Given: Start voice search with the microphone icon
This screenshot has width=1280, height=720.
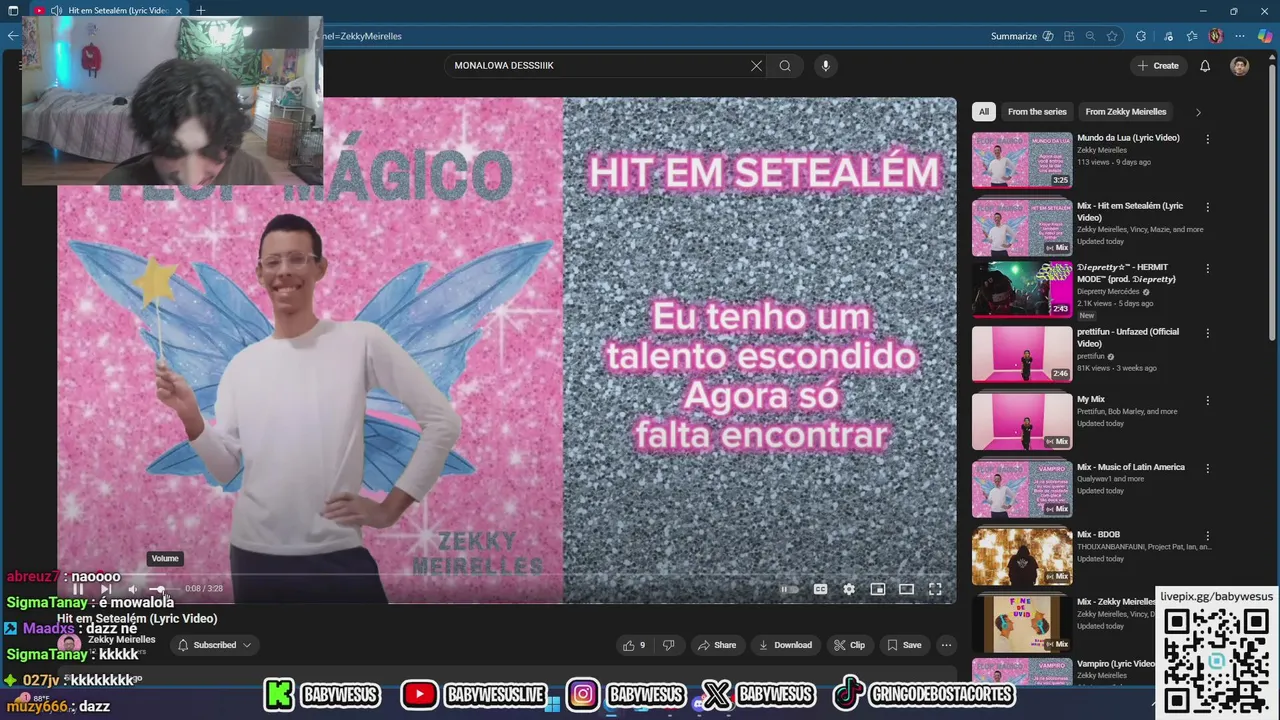Looking at the screenshot, I should [x=825, y=66].
